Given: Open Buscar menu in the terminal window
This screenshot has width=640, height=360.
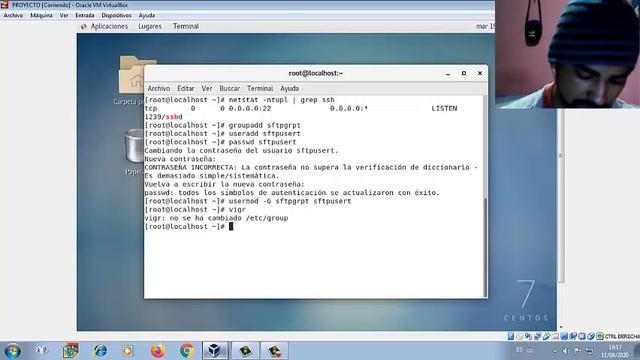Looking at the screenshot, I should point(229,88).
